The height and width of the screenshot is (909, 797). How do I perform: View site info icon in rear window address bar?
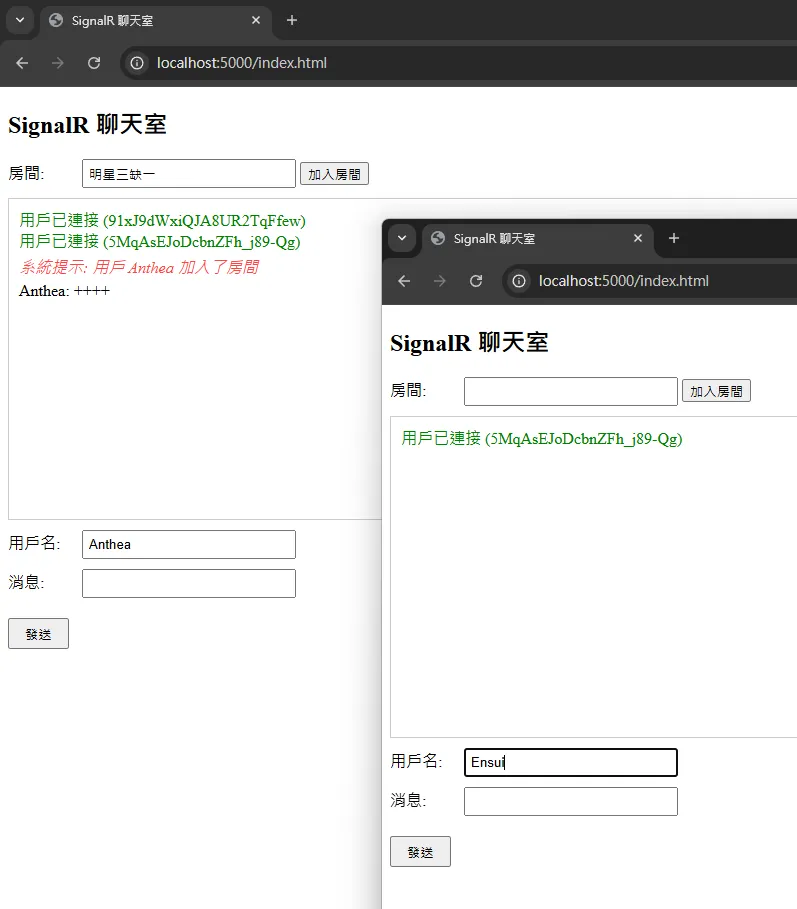pyautogui.click(x=137, y=63)
